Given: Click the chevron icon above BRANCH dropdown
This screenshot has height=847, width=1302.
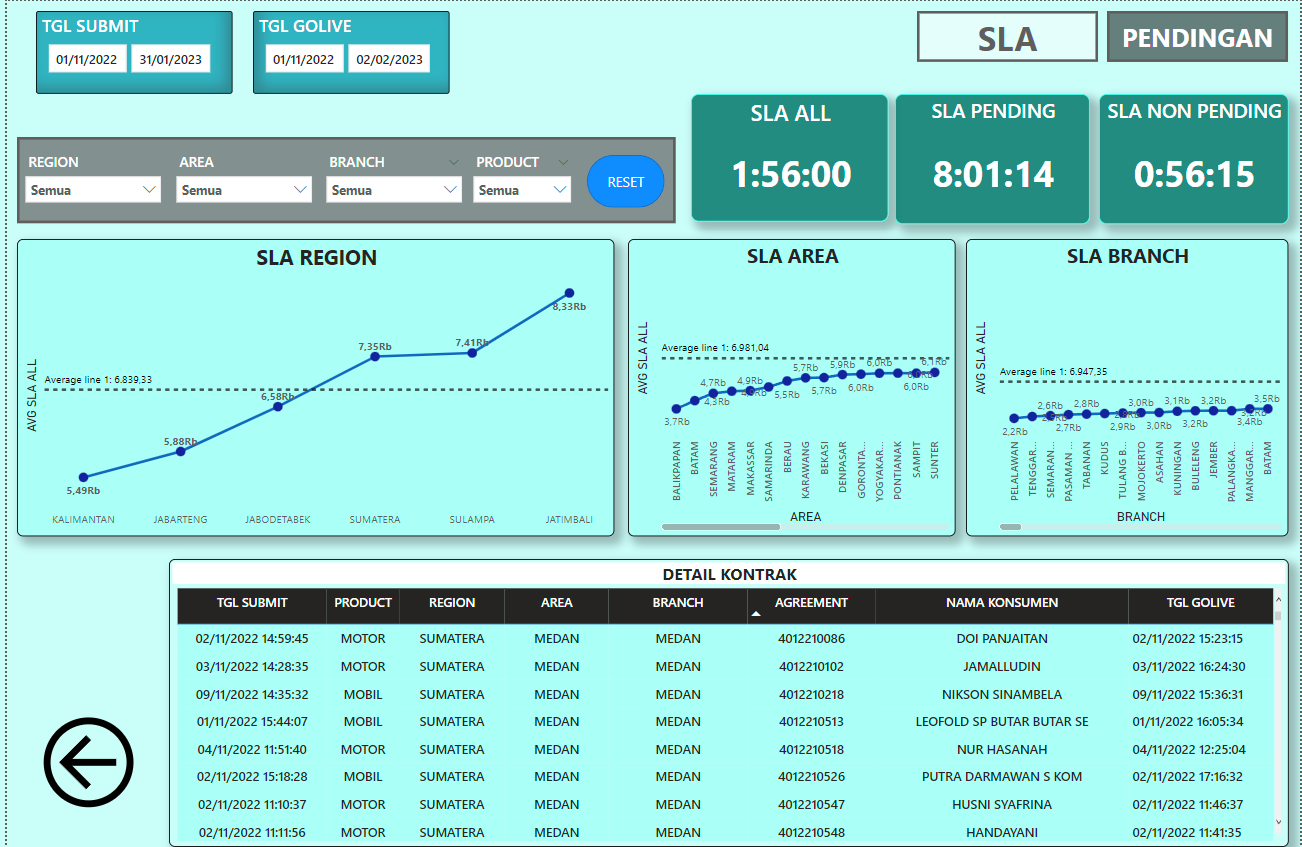Looking at the screenshot, I should (454, 162).
